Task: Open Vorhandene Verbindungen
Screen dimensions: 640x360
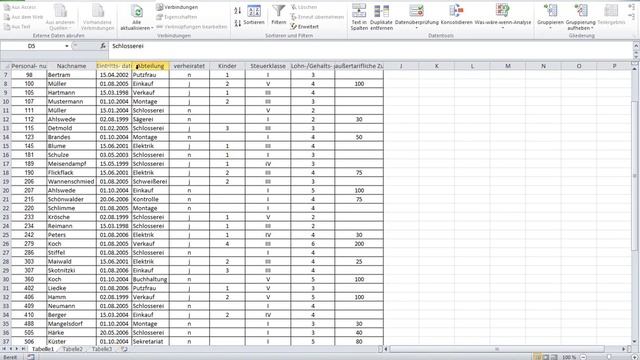Action: click(98, 17)
